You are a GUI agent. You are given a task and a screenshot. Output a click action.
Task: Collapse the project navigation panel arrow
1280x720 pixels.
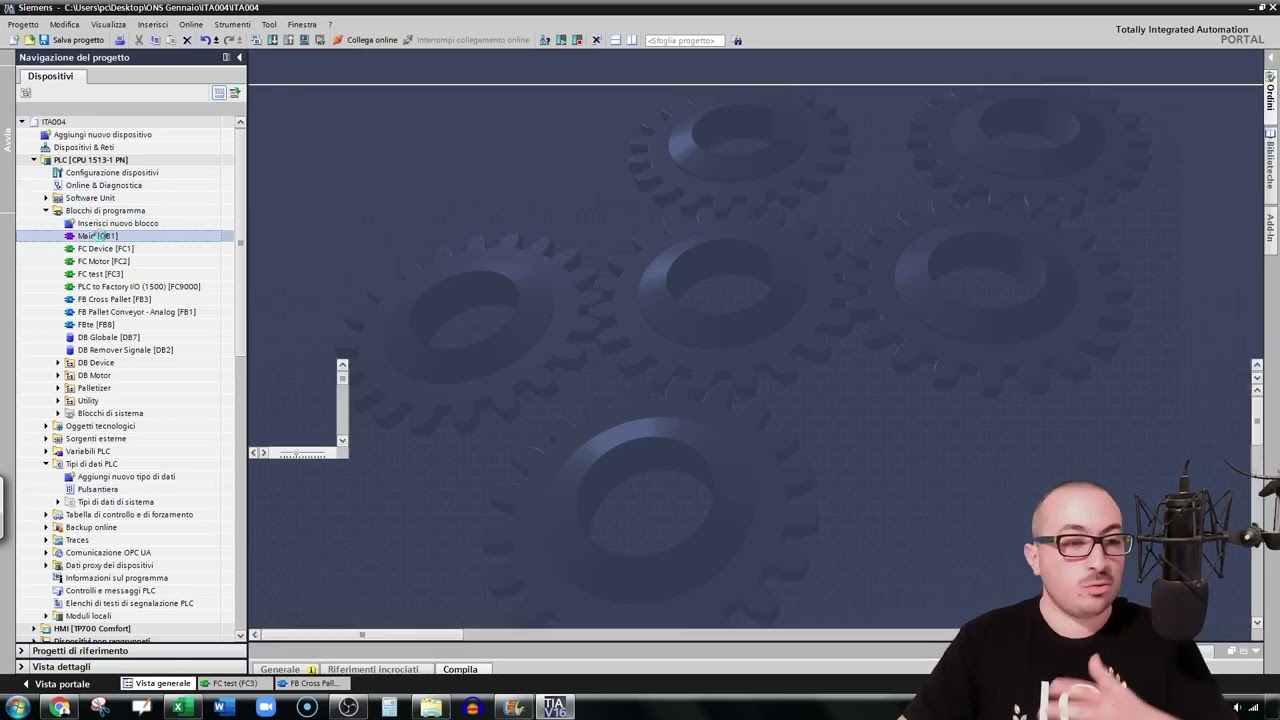239,57
